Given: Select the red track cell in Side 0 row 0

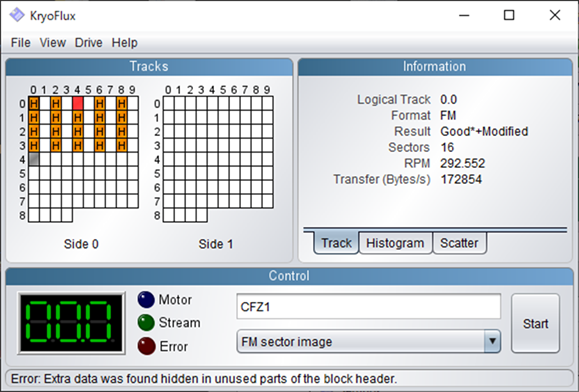Looking at the screenshot, I should coord(78,103).
